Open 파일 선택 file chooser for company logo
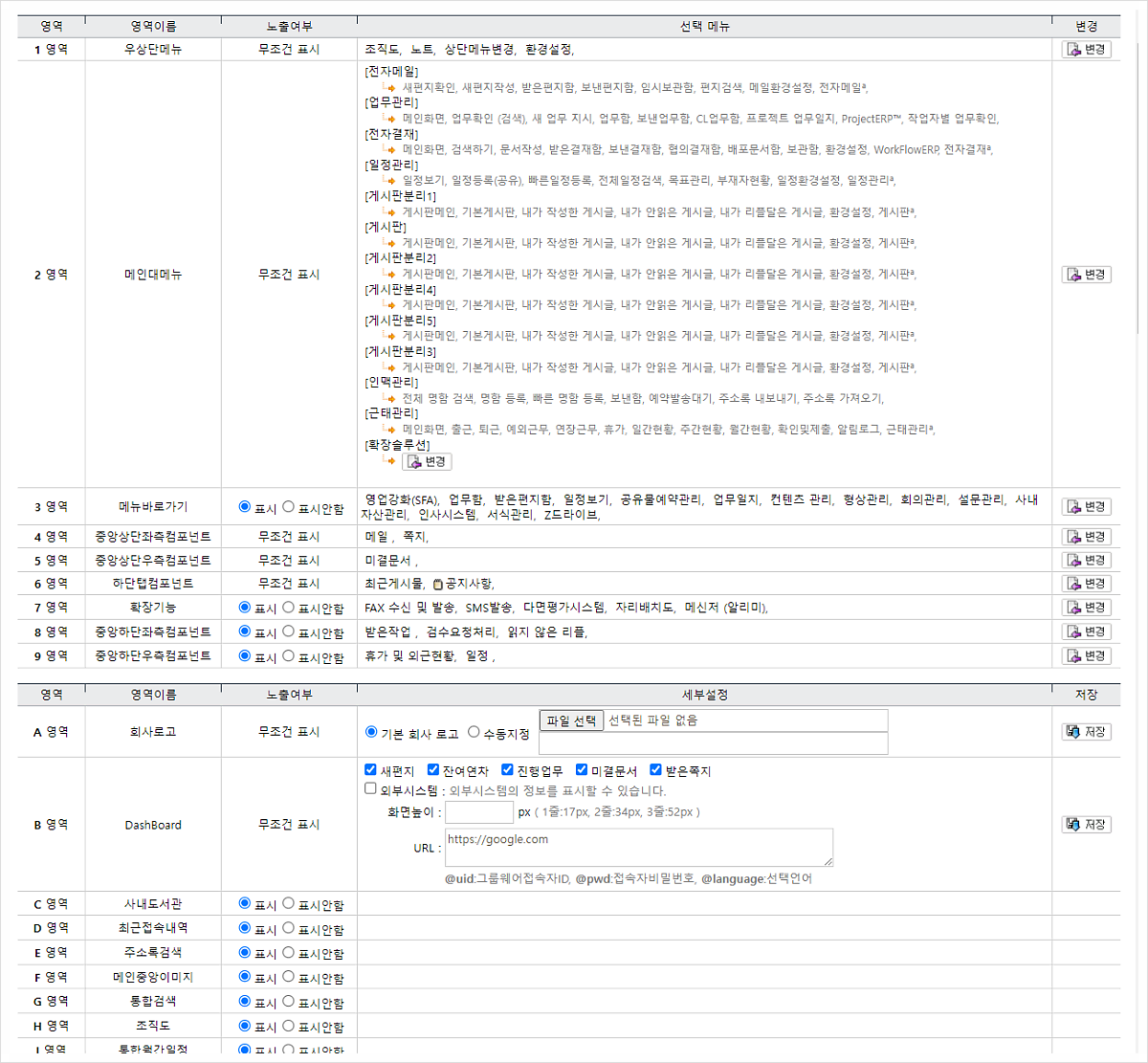The height and width of the screenshot is (1063, 1148). (x=571, y=720)
